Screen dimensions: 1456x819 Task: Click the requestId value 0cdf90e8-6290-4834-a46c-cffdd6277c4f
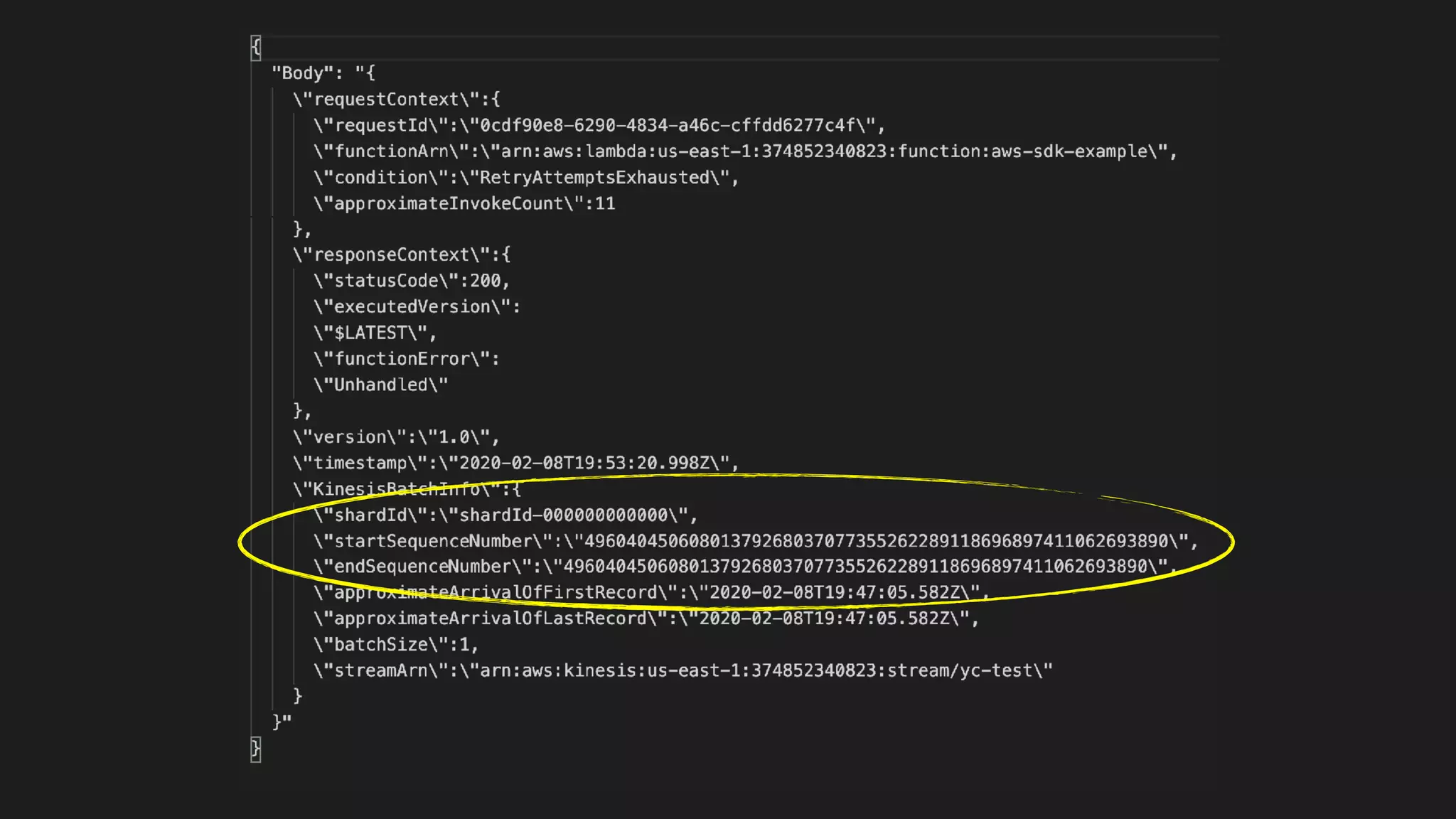[668, 126]
